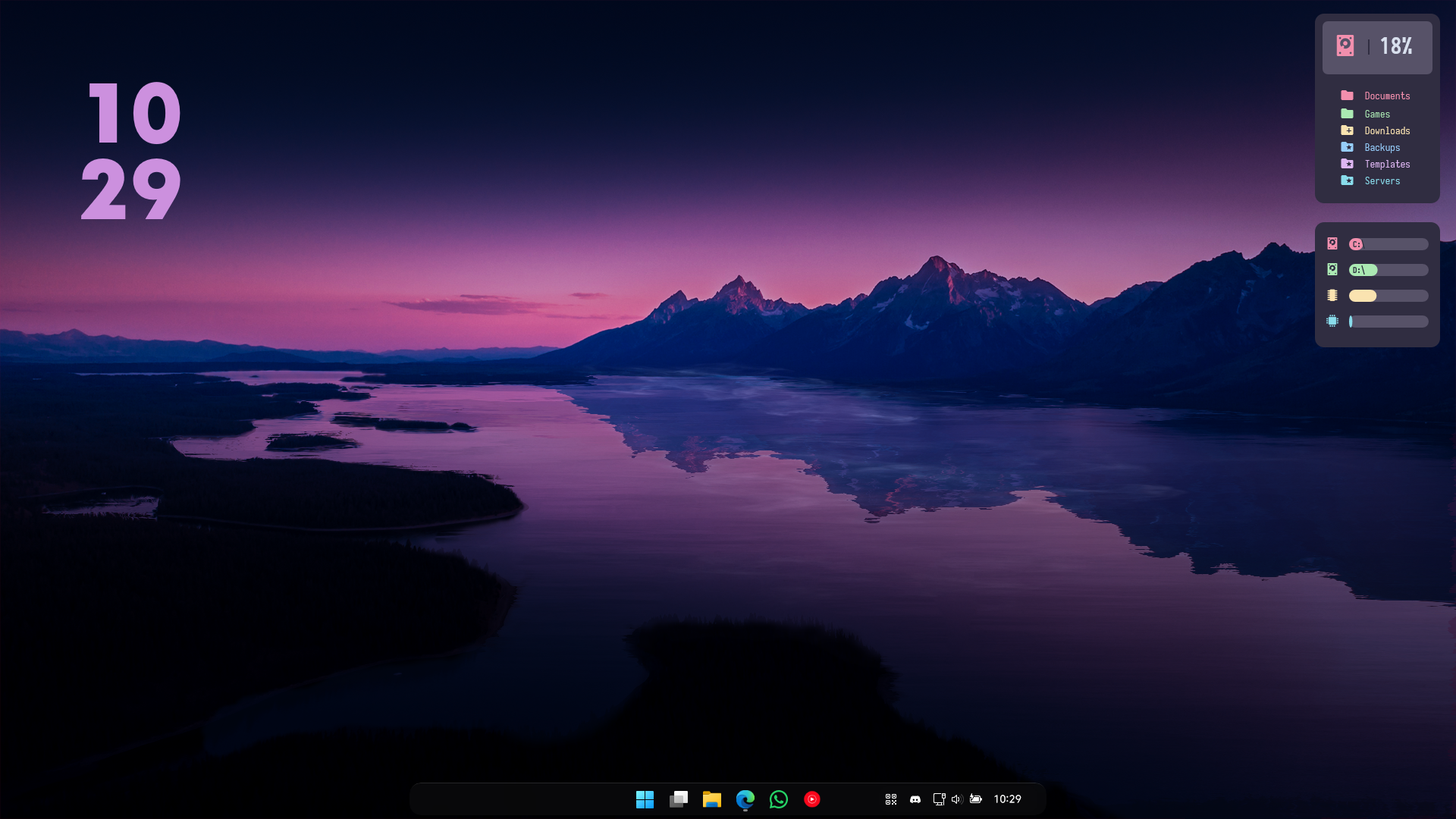This screenshot has width=1456, height=819.
Task: Click the pink C: drive disk icon
Action: (1332, 243)
